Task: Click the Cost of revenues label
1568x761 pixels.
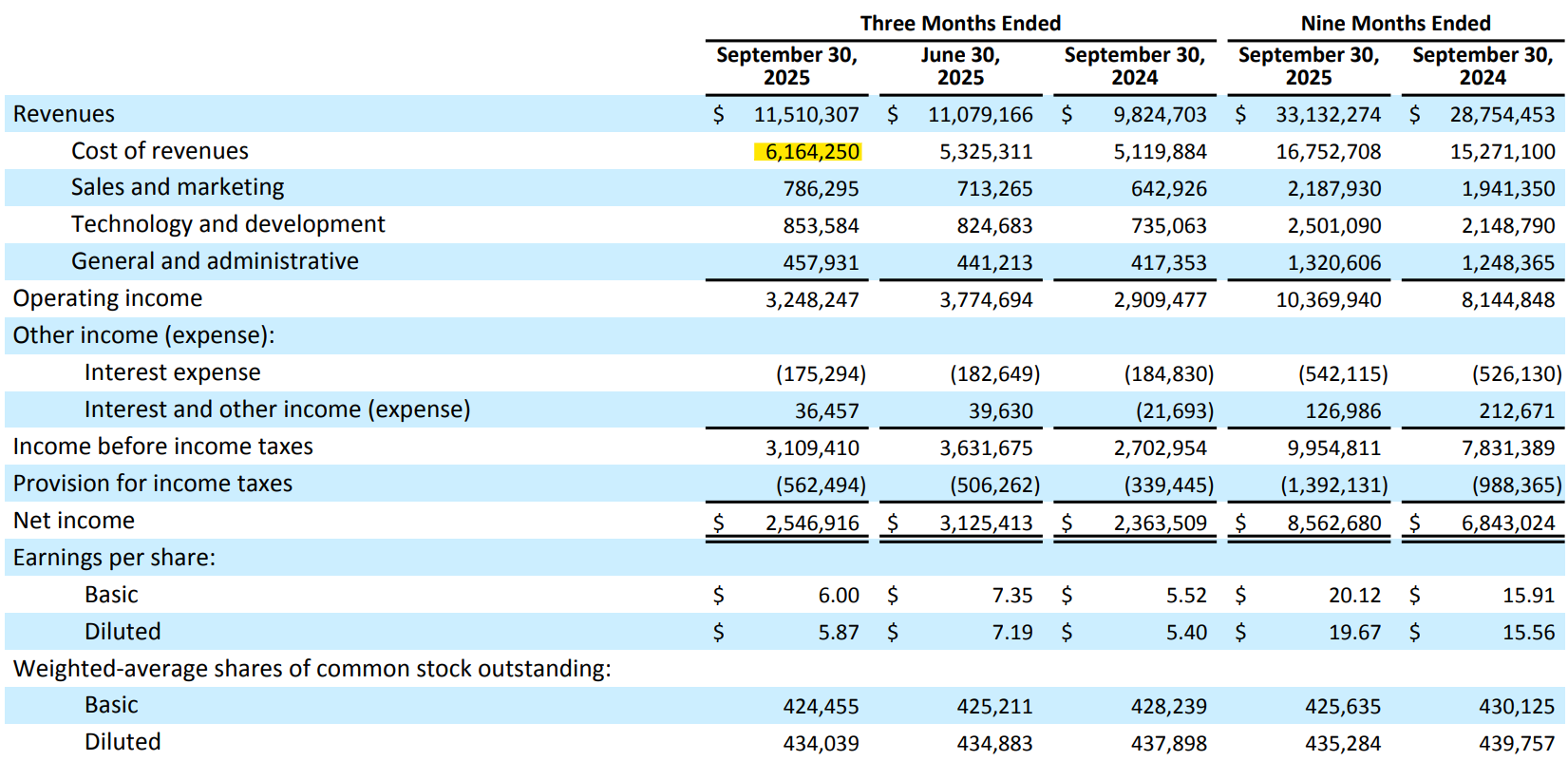Action: tap(160, 151)
